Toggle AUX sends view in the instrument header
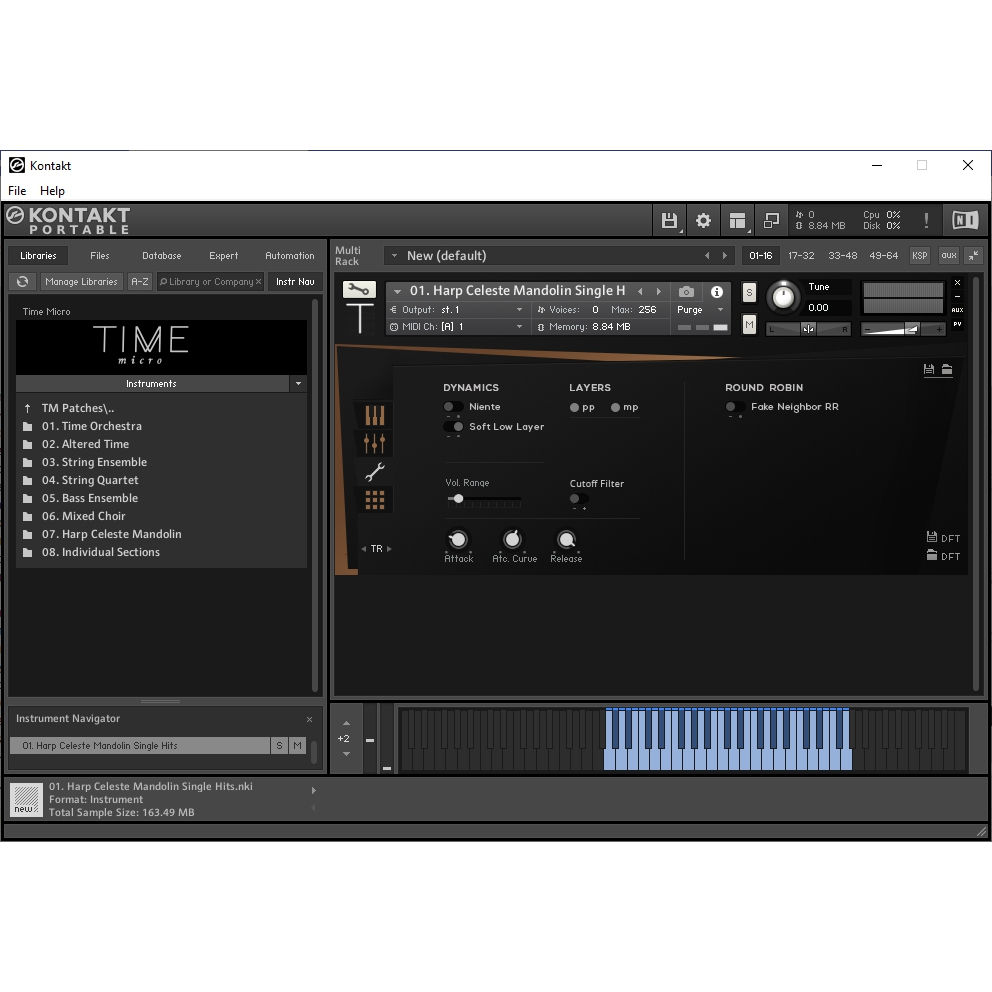Screen dimensions: 992x992 point(957,310)
